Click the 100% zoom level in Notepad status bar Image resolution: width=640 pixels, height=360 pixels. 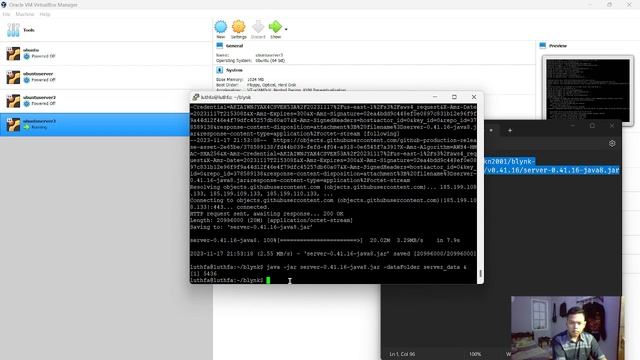[x=475, y=354]
